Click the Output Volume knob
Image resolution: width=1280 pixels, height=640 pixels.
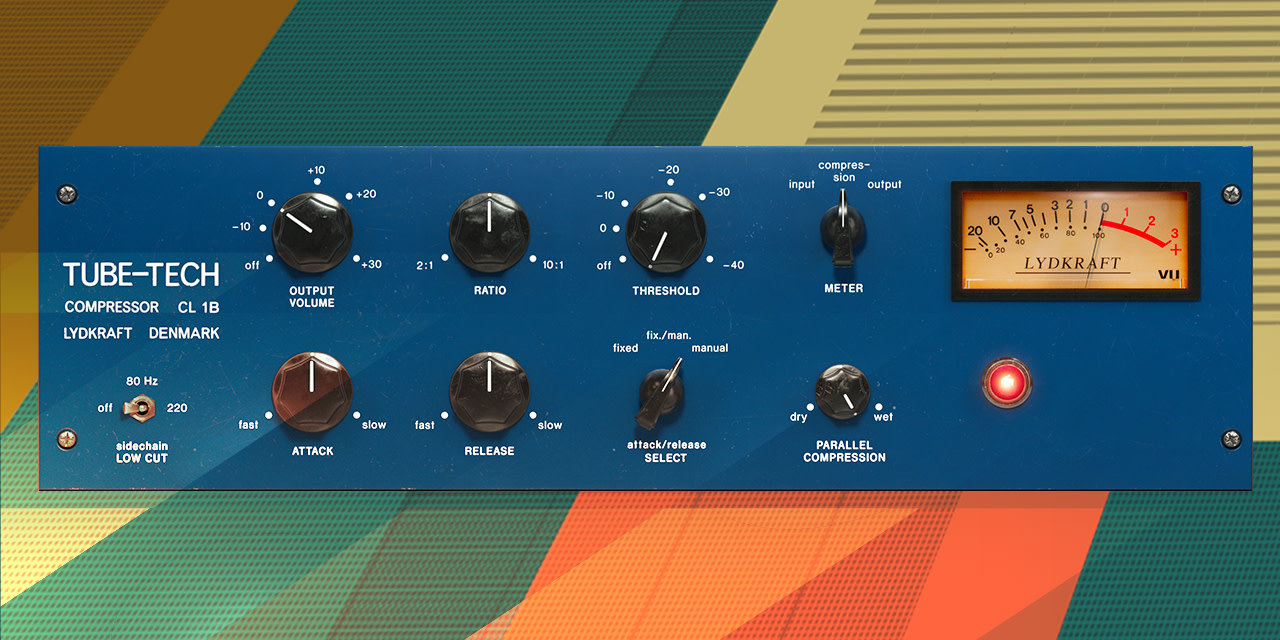(313, 233)
